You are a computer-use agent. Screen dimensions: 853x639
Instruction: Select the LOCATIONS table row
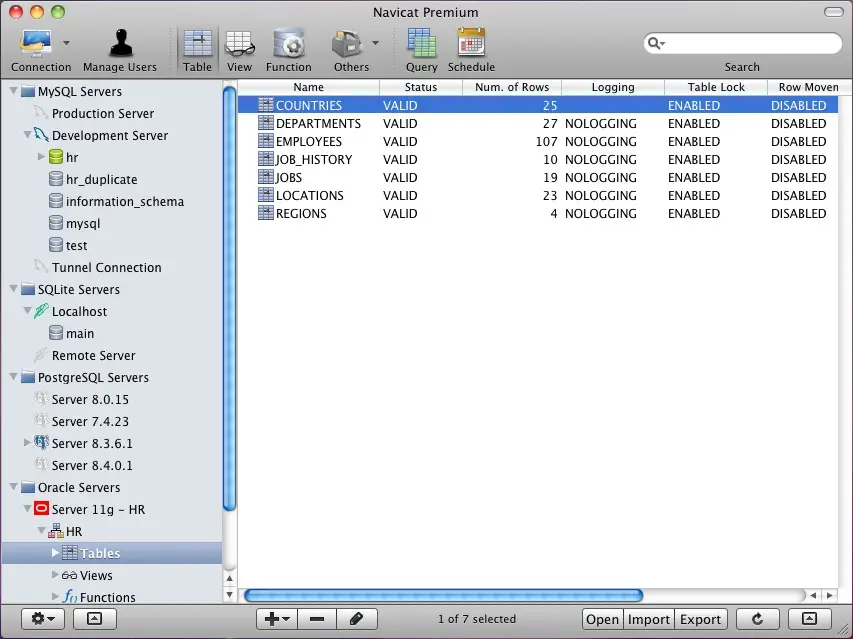[x=537, y=195]
